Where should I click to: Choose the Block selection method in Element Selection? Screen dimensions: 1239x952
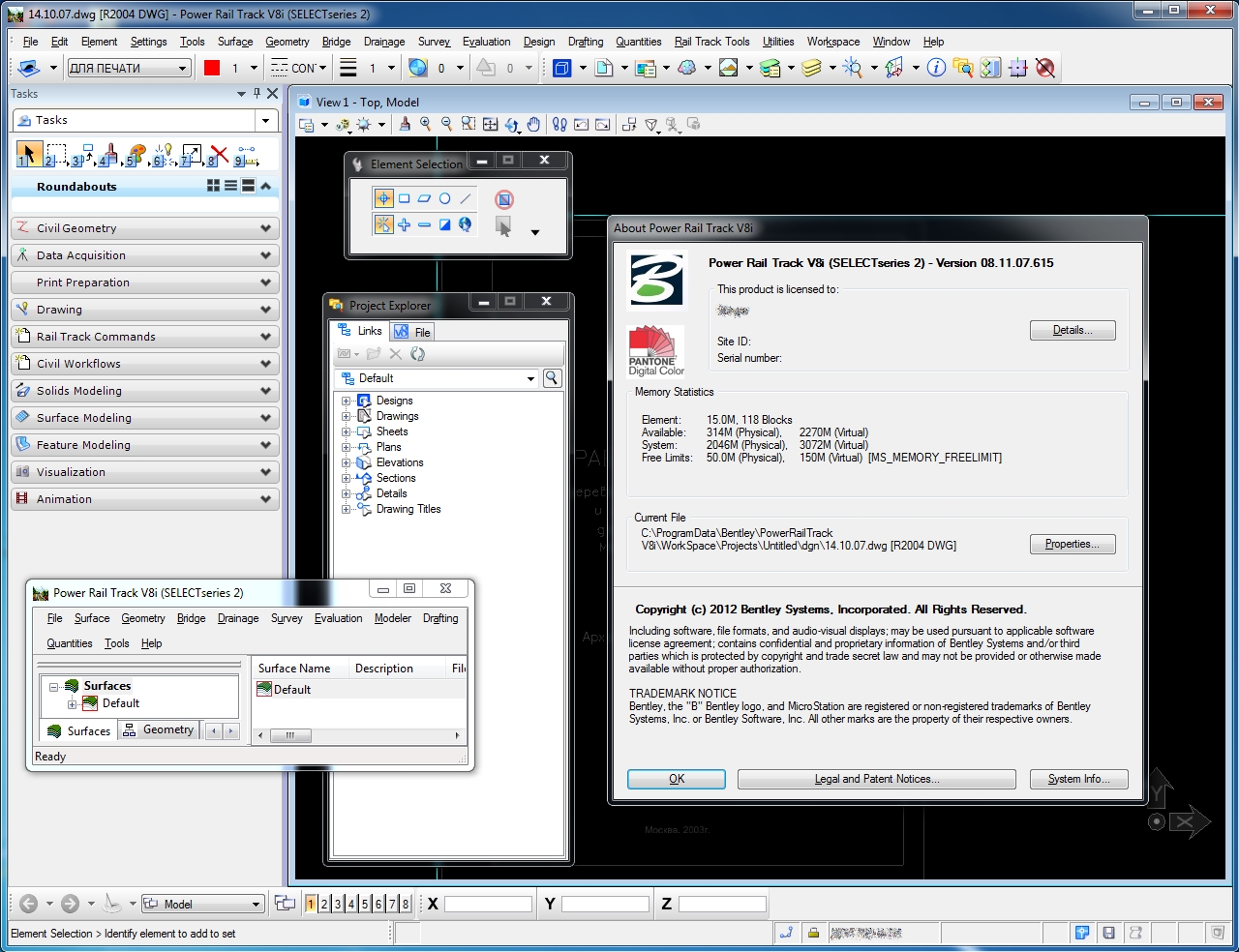pos(405,199)
